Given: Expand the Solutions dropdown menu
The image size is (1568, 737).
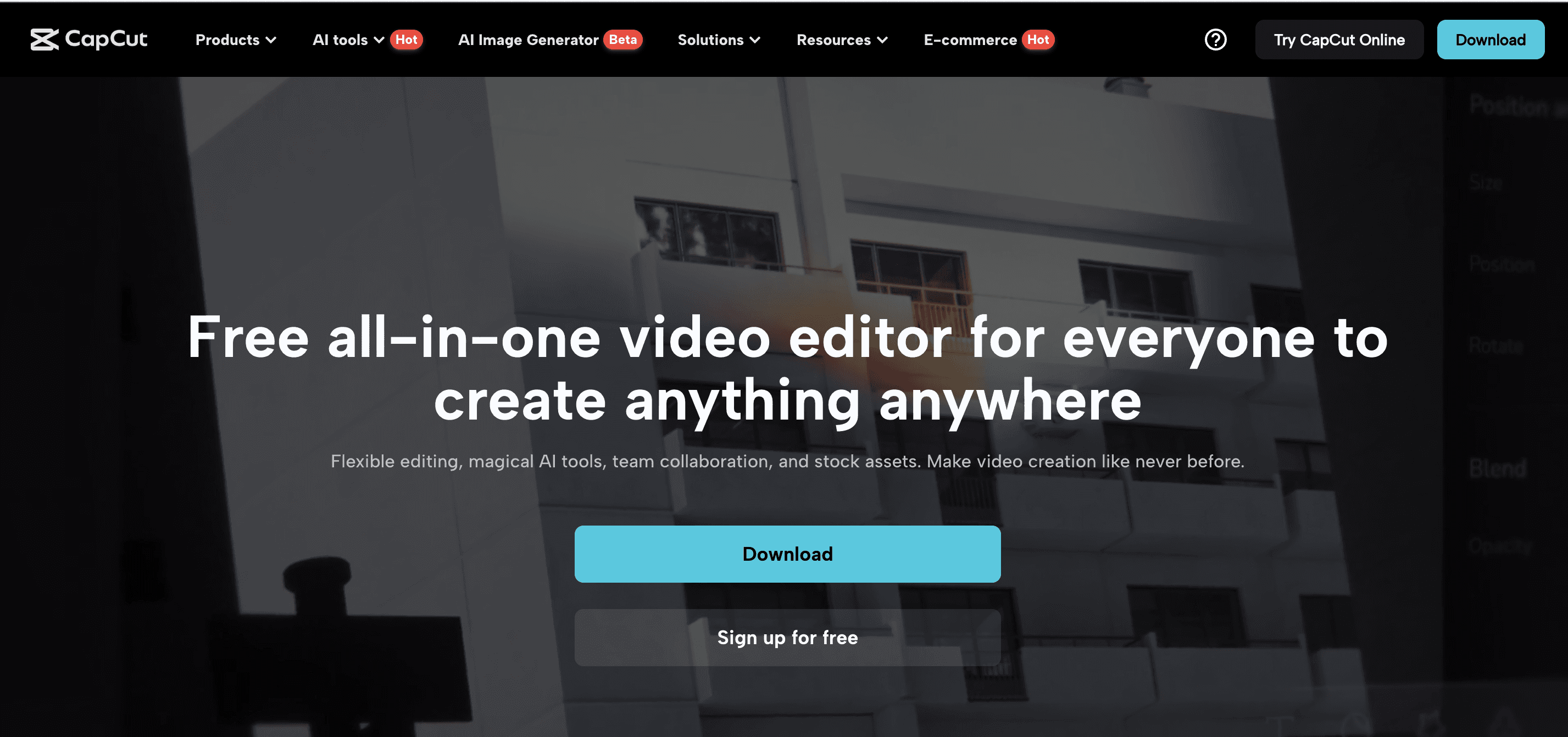Looking at the screenshot, I should coord(717,40).
